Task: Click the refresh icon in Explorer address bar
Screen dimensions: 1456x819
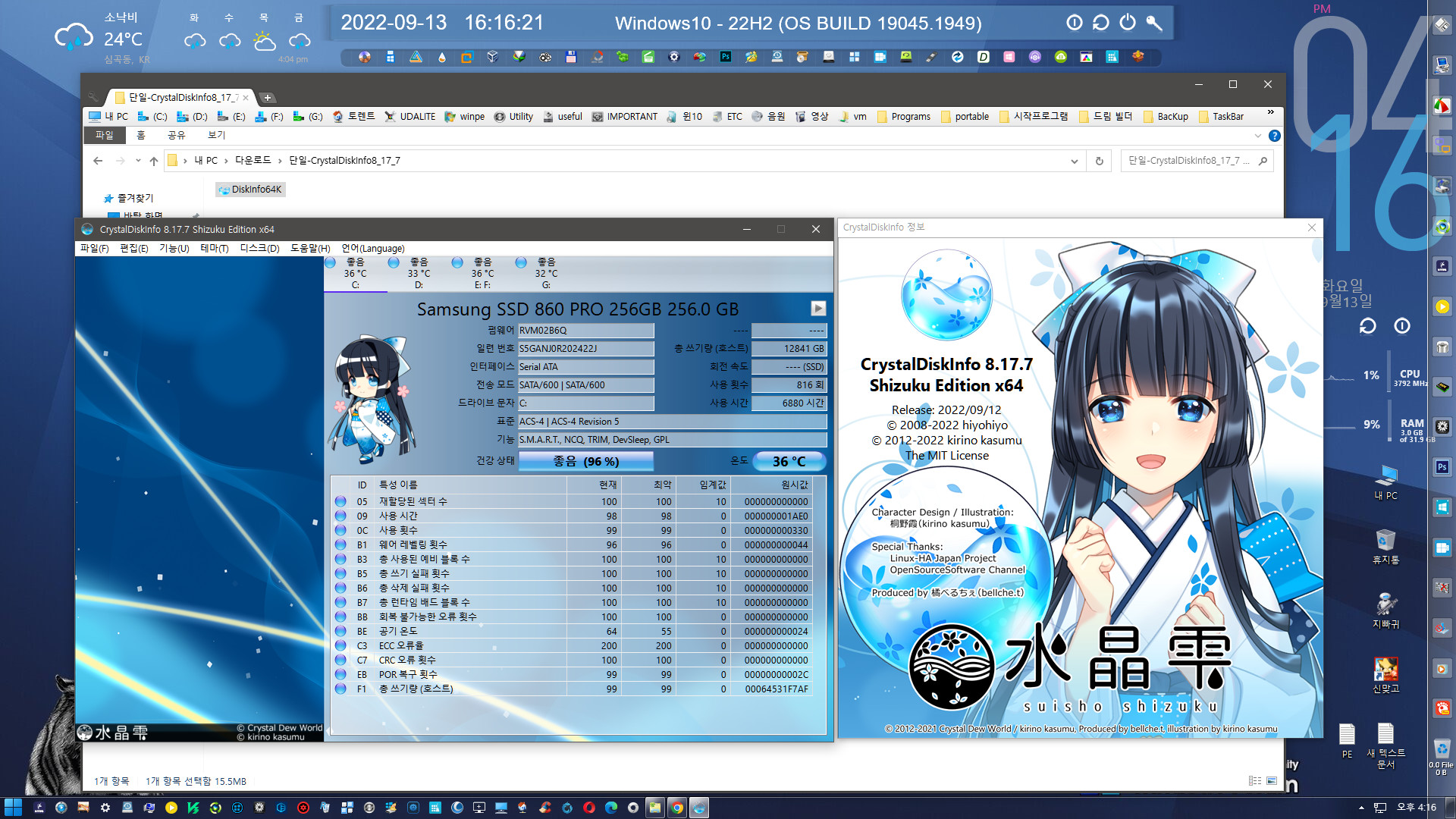Action: tap(1099, 161)
